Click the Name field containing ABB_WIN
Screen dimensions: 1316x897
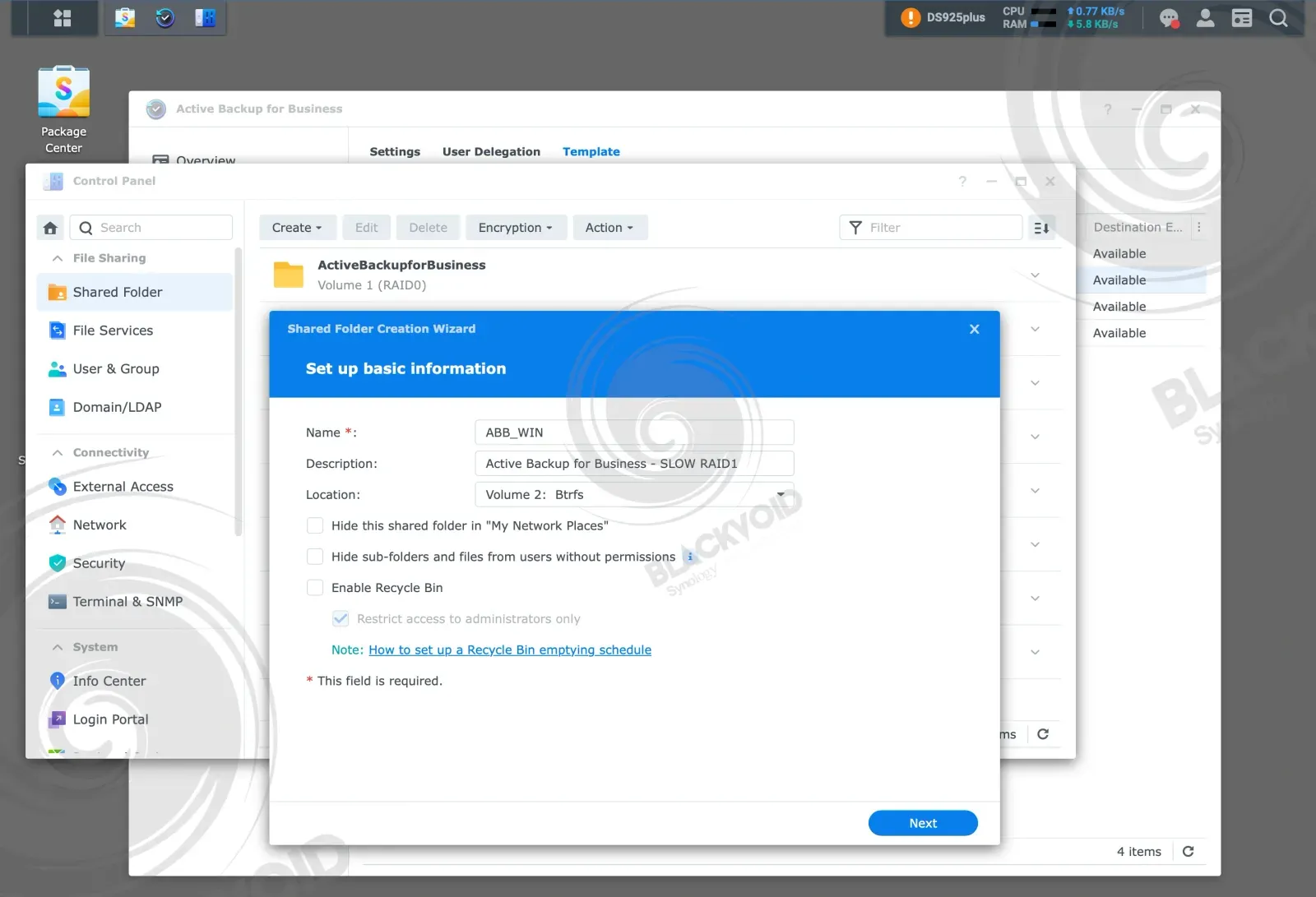(x=634, y=432)
